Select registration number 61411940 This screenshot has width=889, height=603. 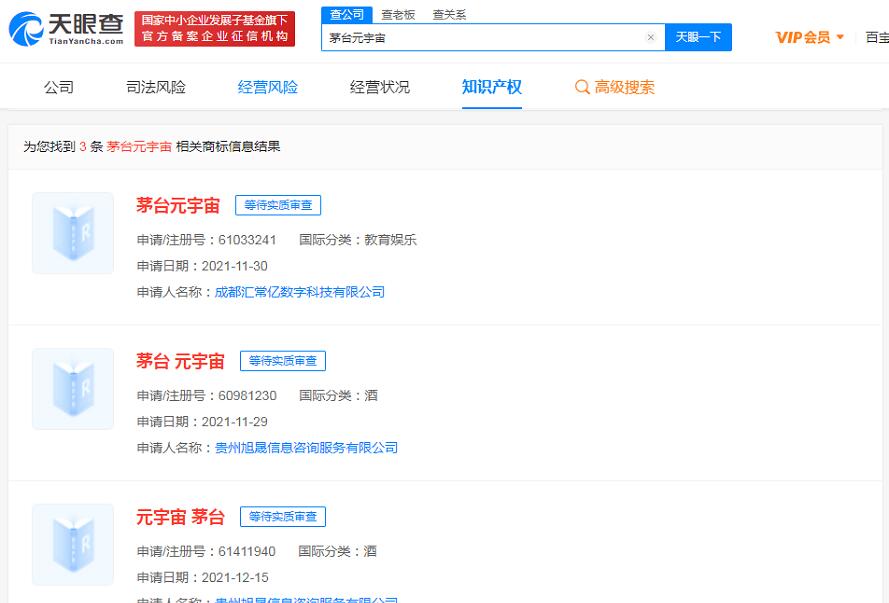(247, 551)
